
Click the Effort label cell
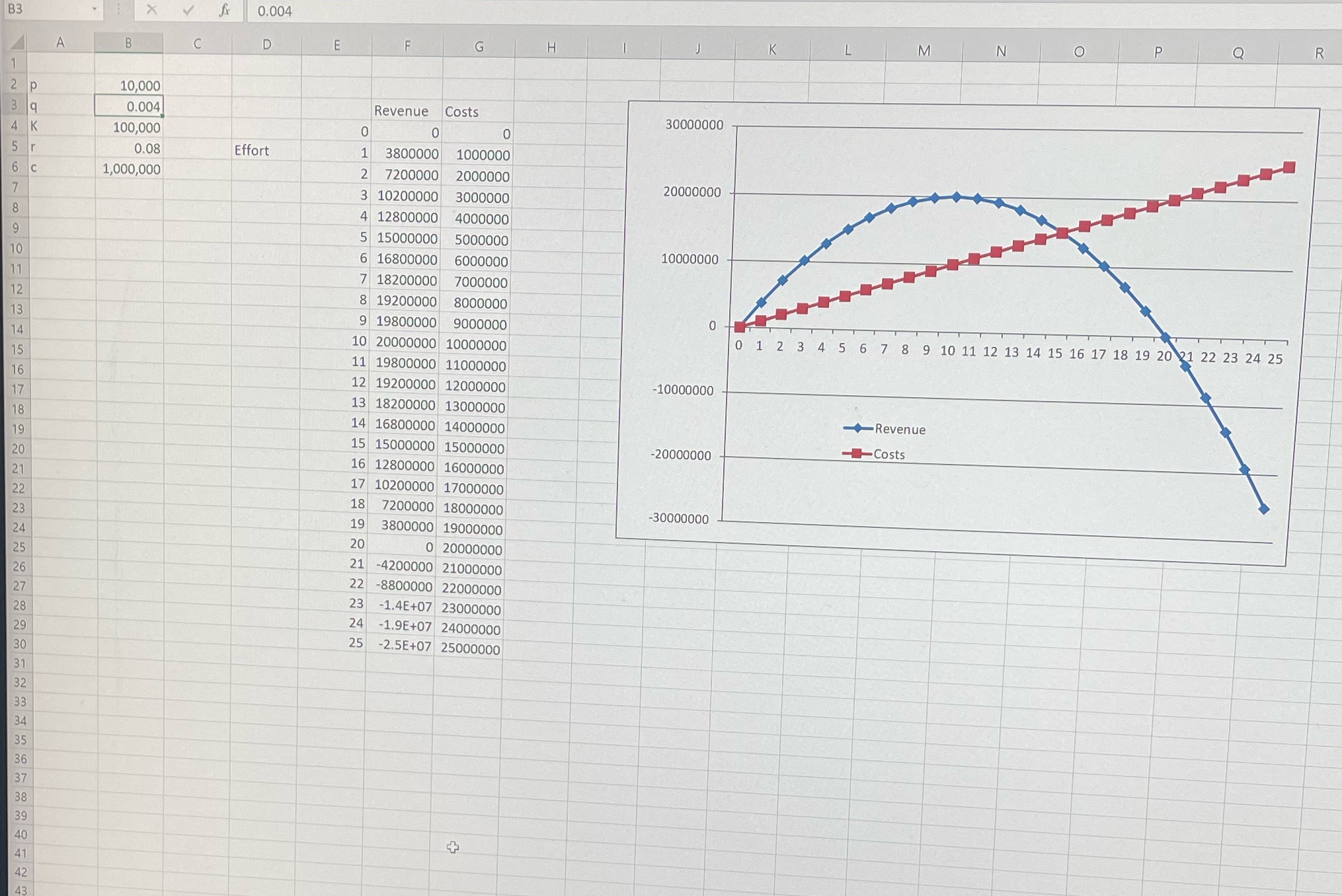pyautogui.click(x=252, y=151)
